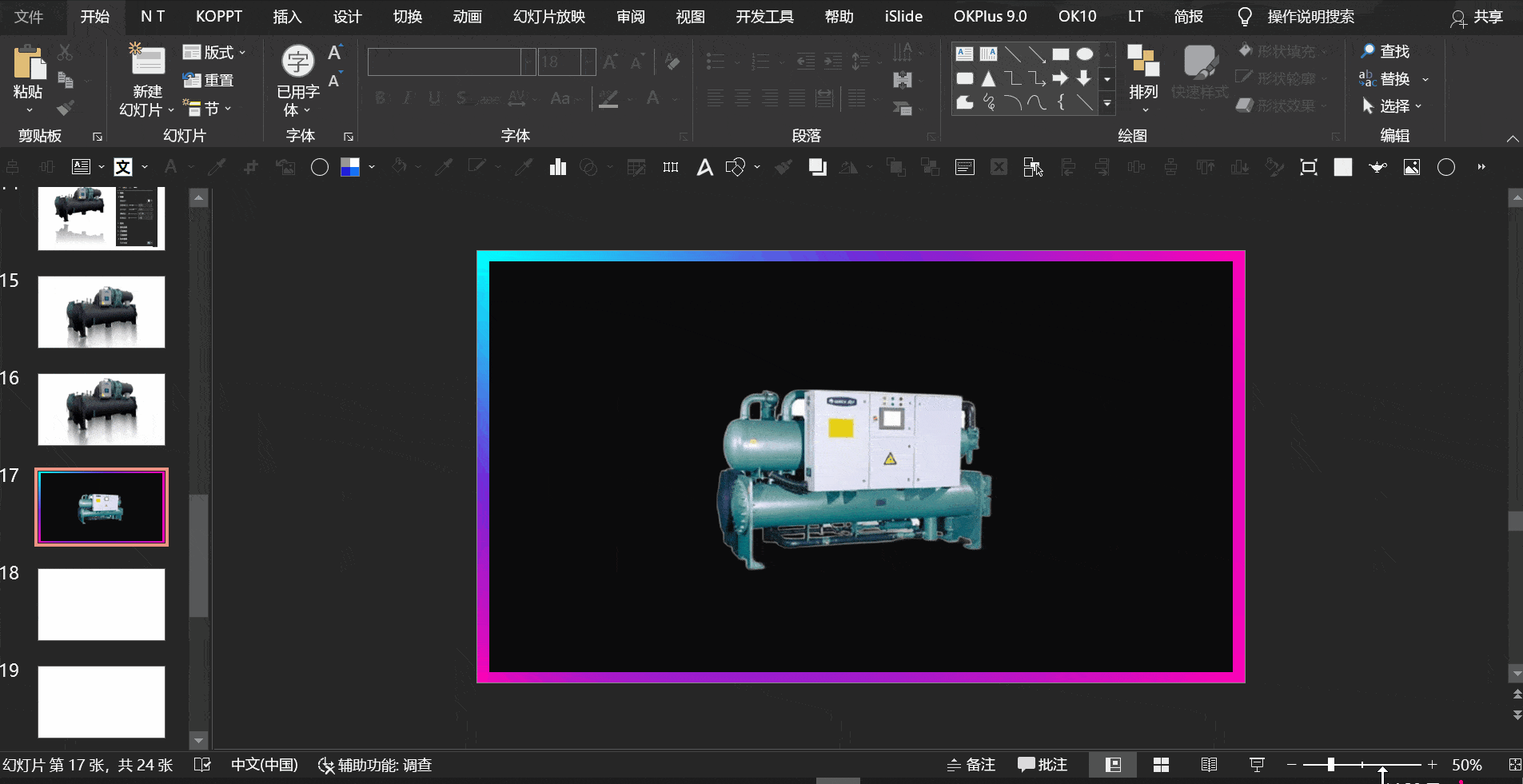
Task: Switch to Slide Sorter view
Action: coord(1161,765)
